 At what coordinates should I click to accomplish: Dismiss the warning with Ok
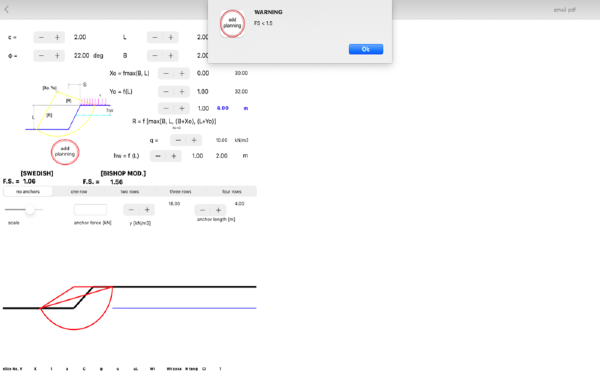[x=365, y=49]
